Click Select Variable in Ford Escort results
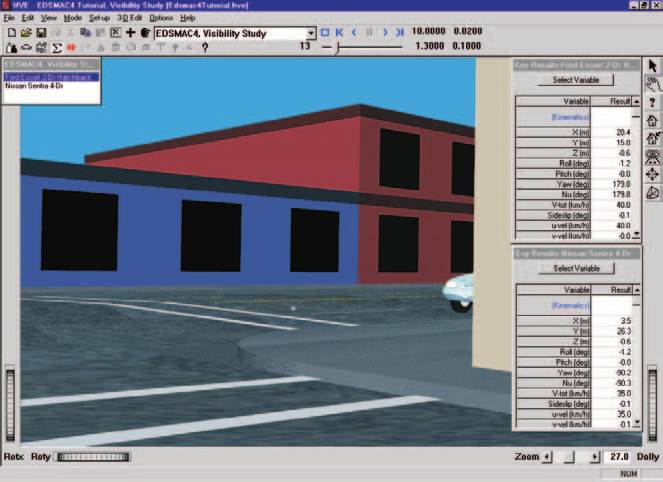This screenshot has width=663, height=482. [575, 80]
